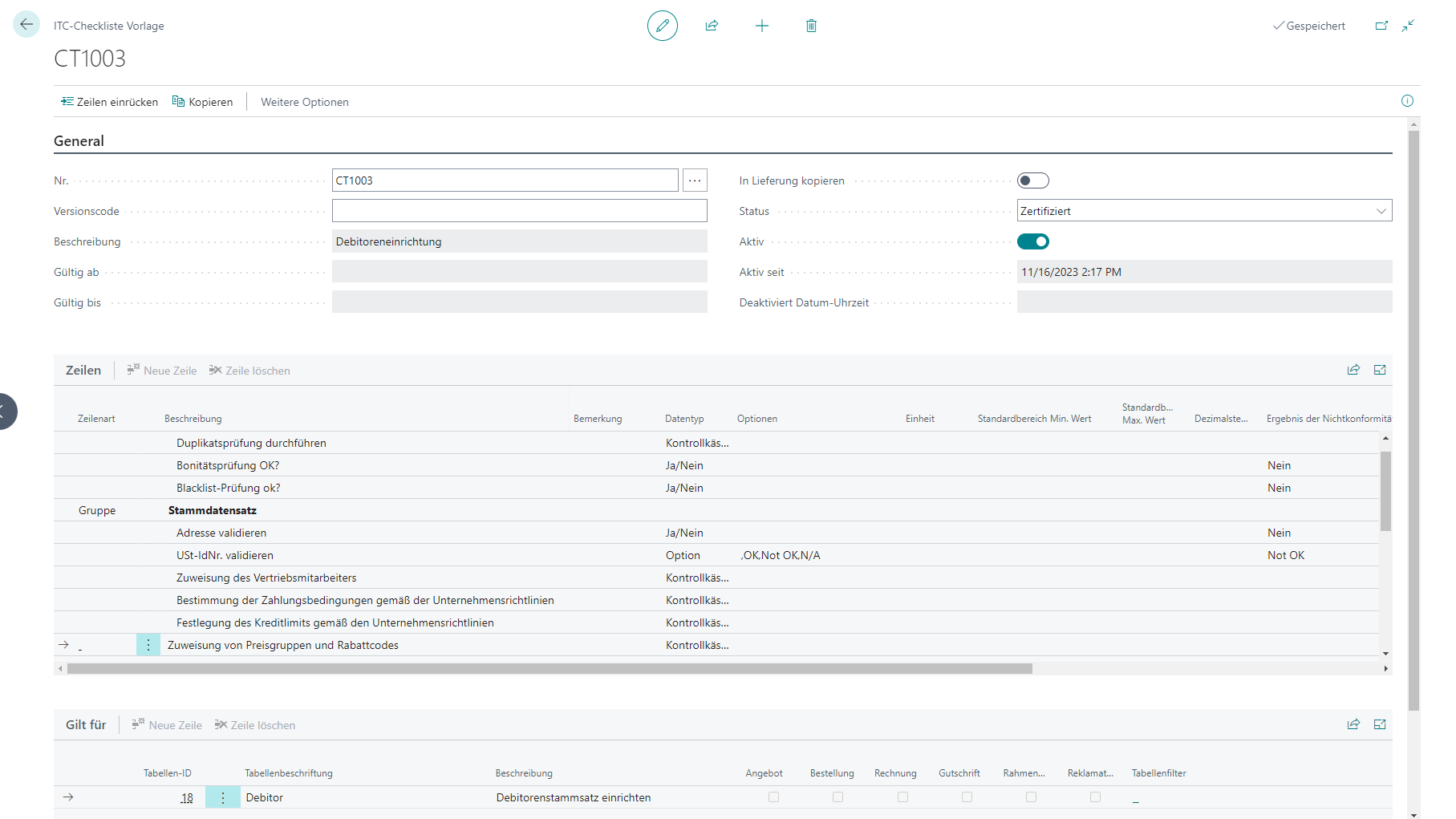Check the Angebot checkbox for Debitor
Screen dimensions: 1456x819
773,797
